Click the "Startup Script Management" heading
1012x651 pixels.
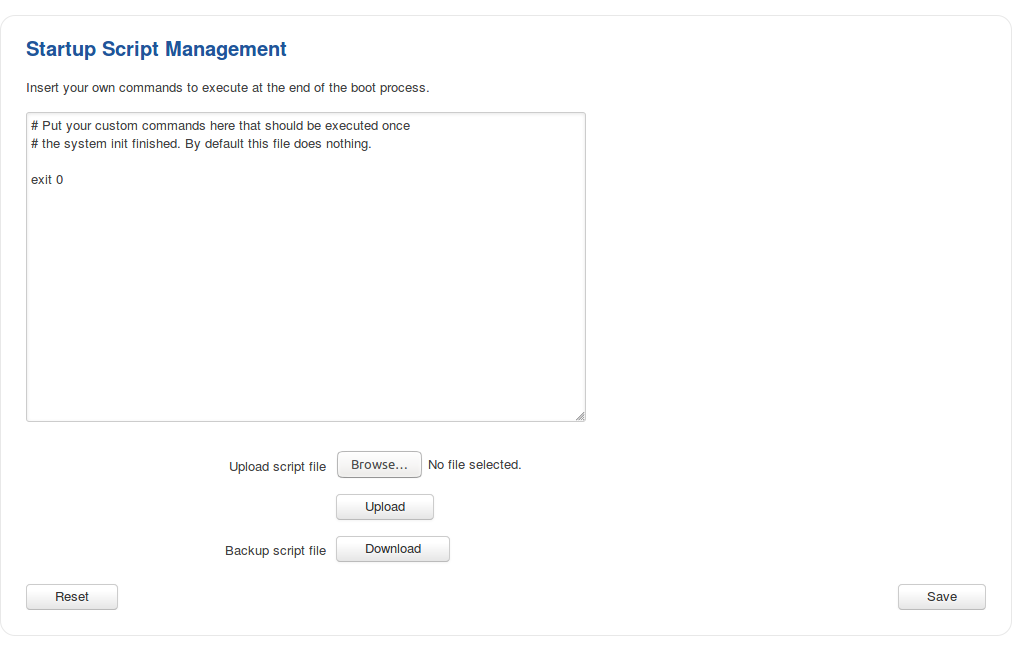156,49
